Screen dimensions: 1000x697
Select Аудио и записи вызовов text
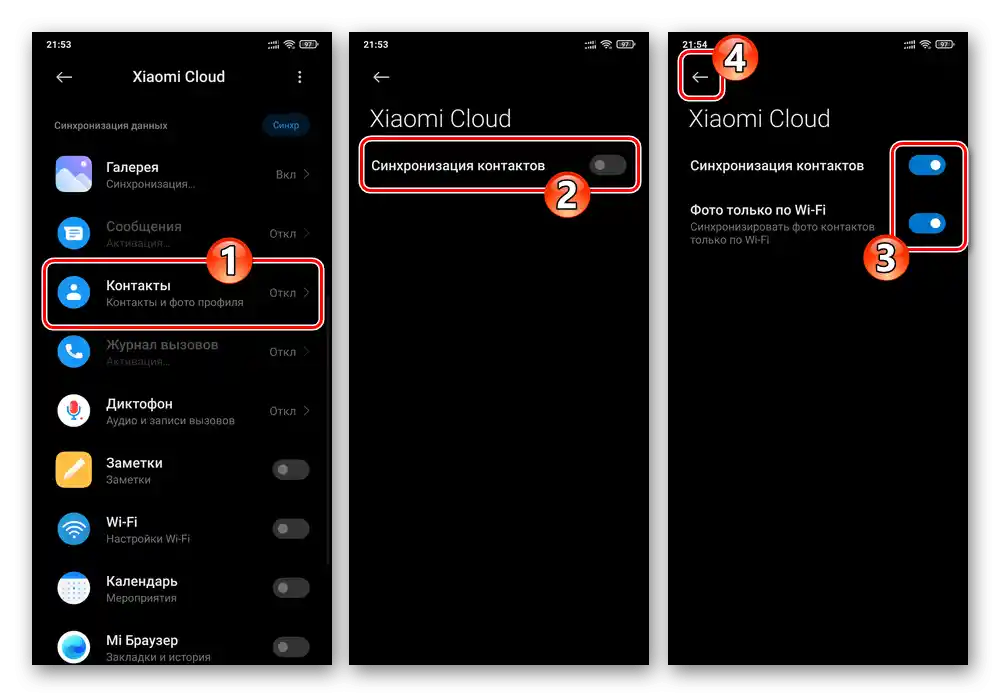point(170,421)
